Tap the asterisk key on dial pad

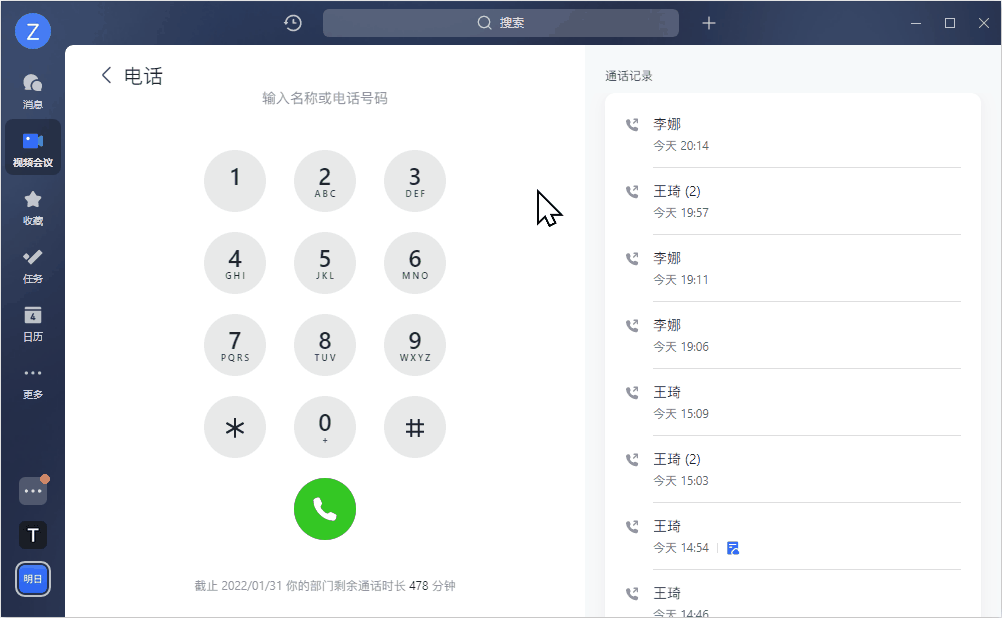(235, 427)
